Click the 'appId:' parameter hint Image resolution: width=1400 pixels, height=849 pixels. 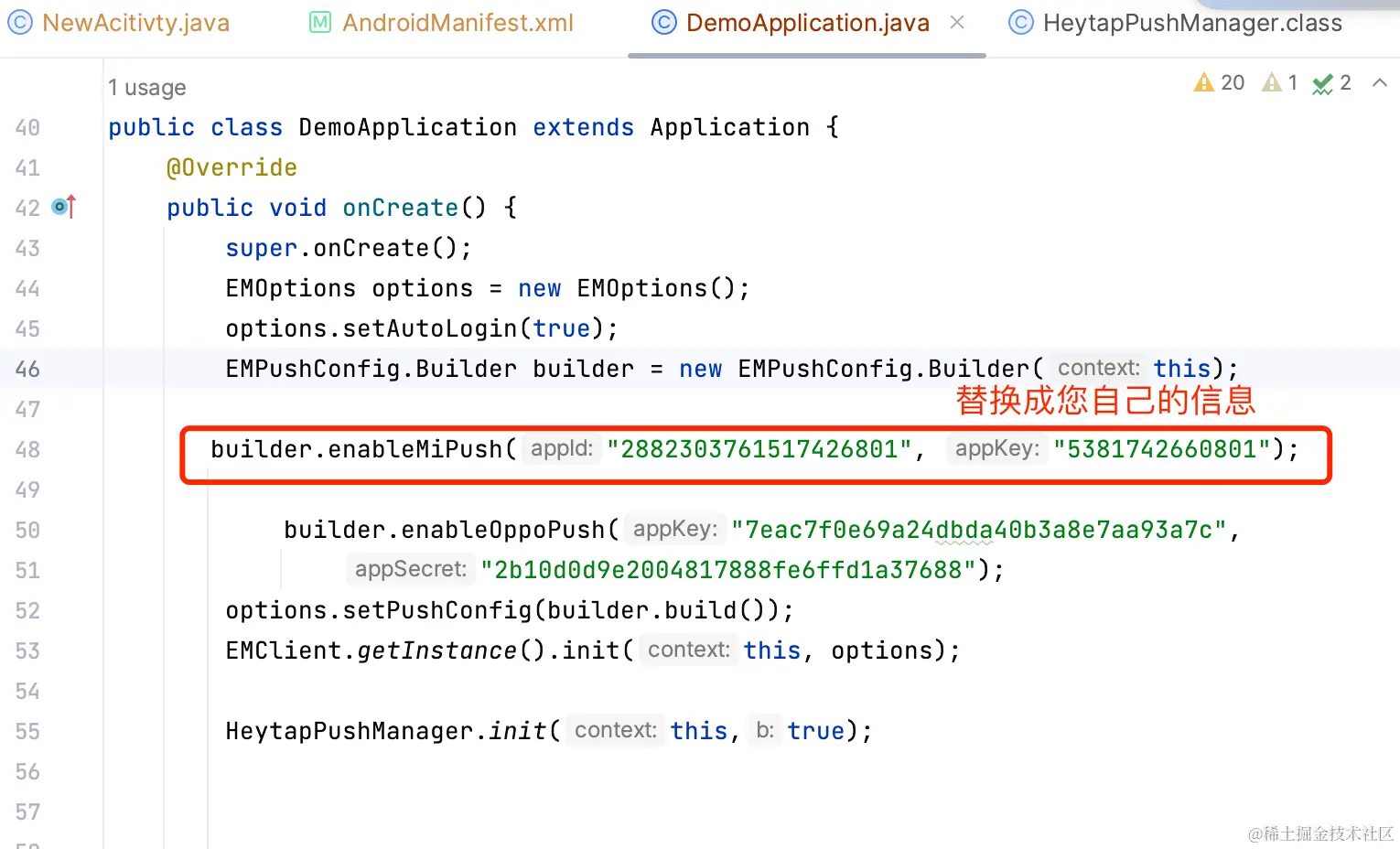pyautogui.click(x=561, y=449)
